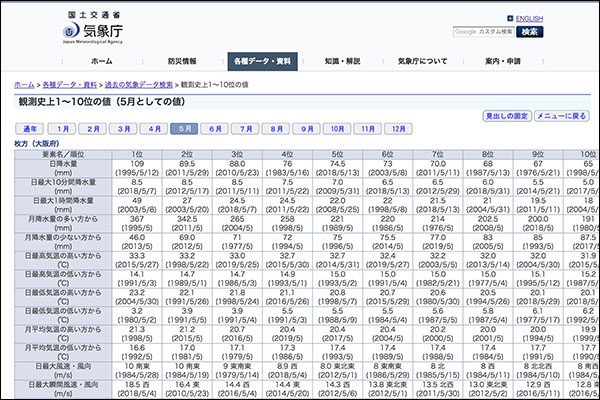Click the 日最大瞬間風速・風向 row label

(63, 389)
